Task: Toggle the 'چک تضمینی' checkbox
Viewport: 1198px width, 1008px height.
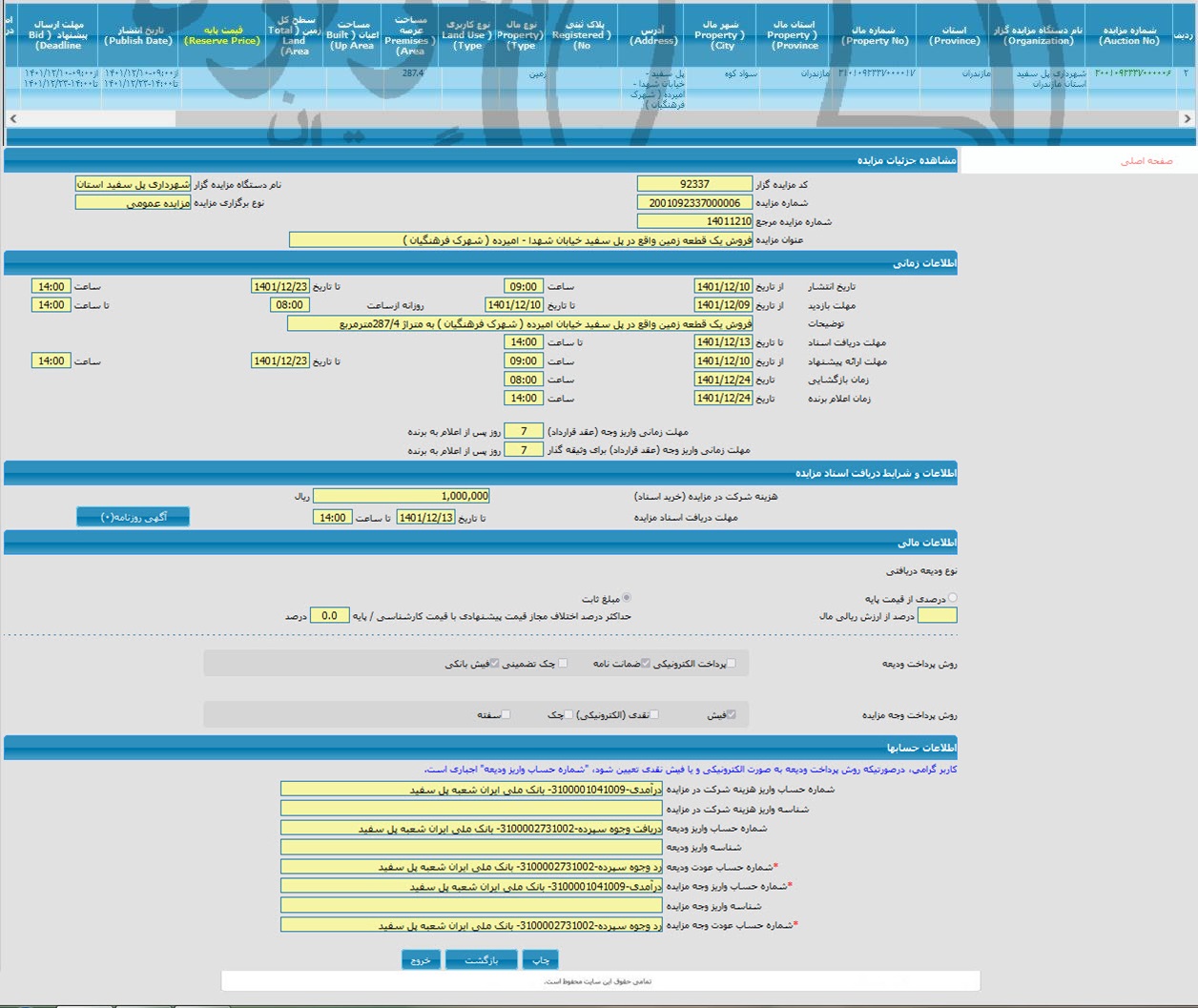Action: [563, 663]
